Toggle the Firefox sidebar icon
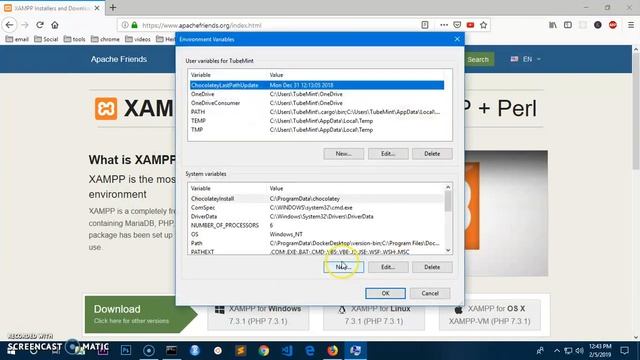The width and height of the screenshot is (640, 360). (568, 25)
